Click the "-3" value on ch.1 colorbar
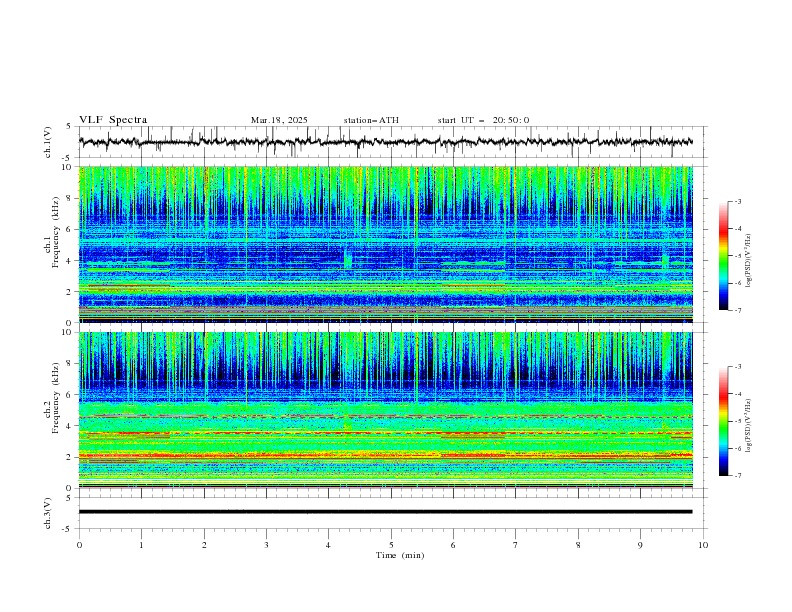Image resolution: width=792 pixels, height=612 pixels. (x=737, y=201)
